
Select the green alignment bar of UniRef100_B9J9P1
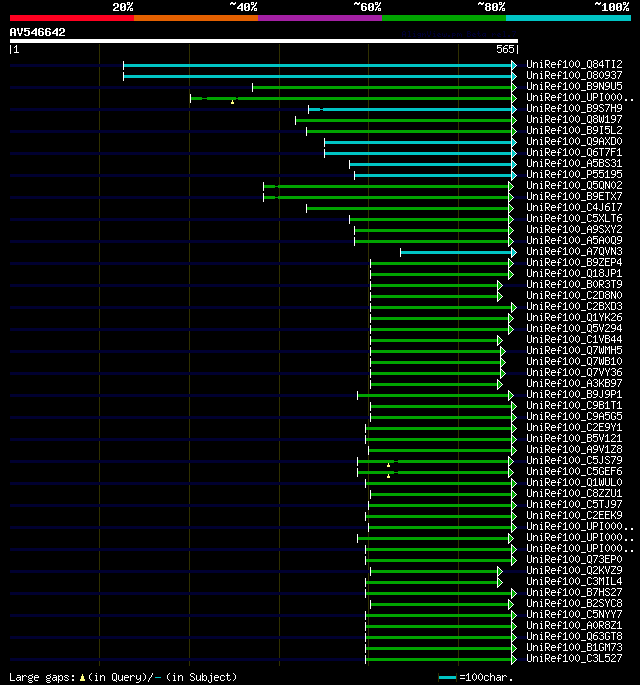tap(435, 395)
